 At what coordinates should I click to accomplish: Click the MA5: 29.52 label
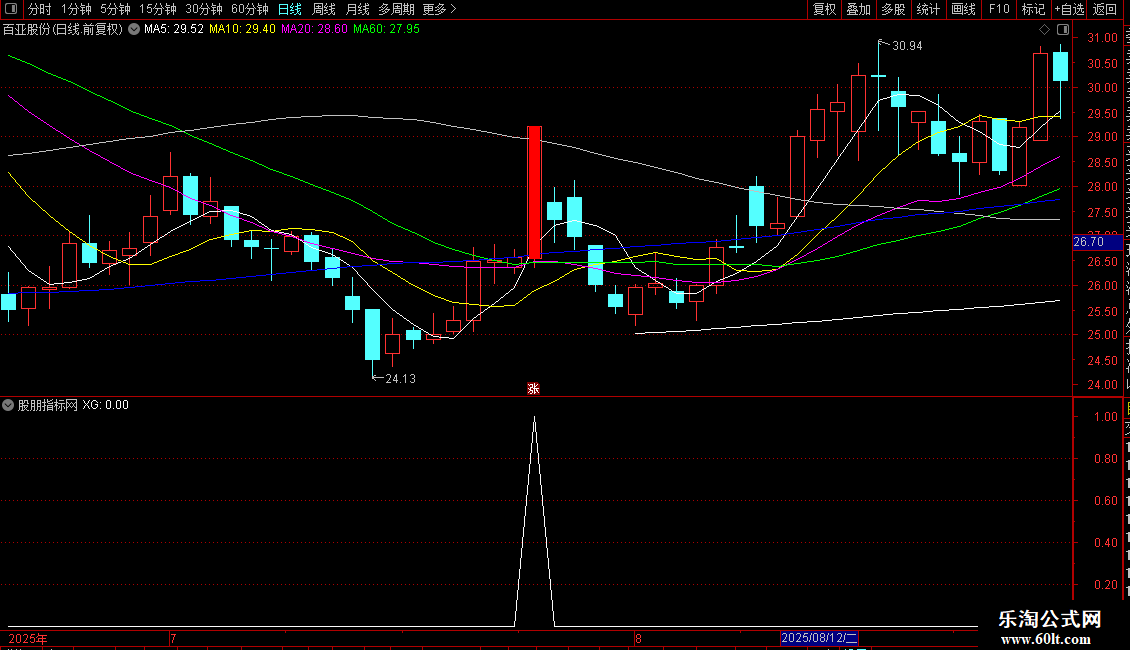click(x=174, y=29)
